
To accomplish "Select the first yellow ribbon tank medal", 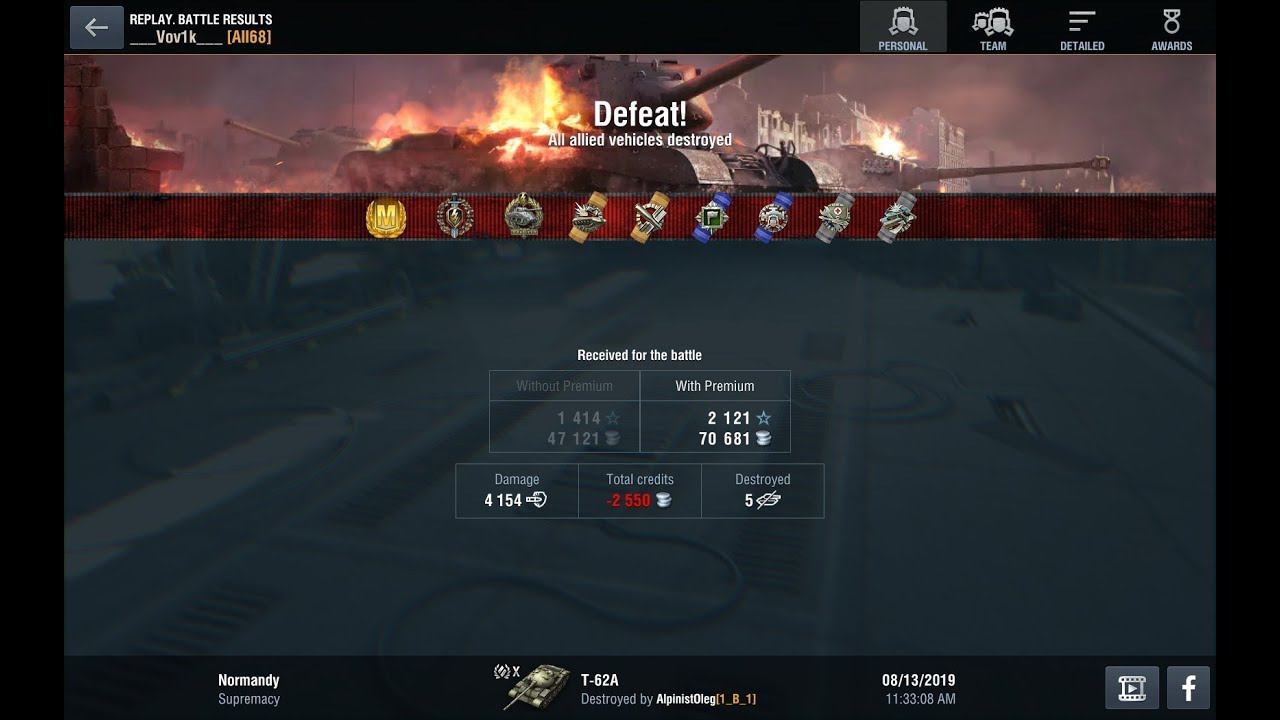I will [589, 217].
